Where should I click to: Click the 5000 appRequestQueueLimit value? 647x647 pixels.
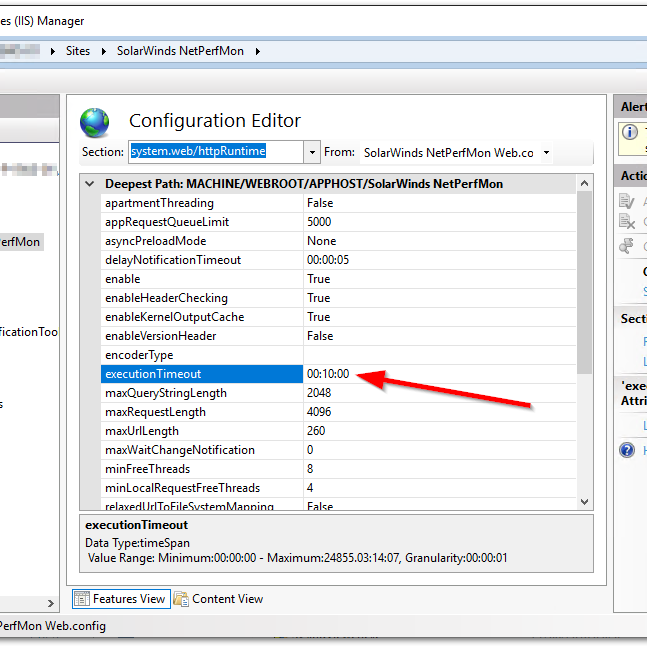[x=319, y=222]
